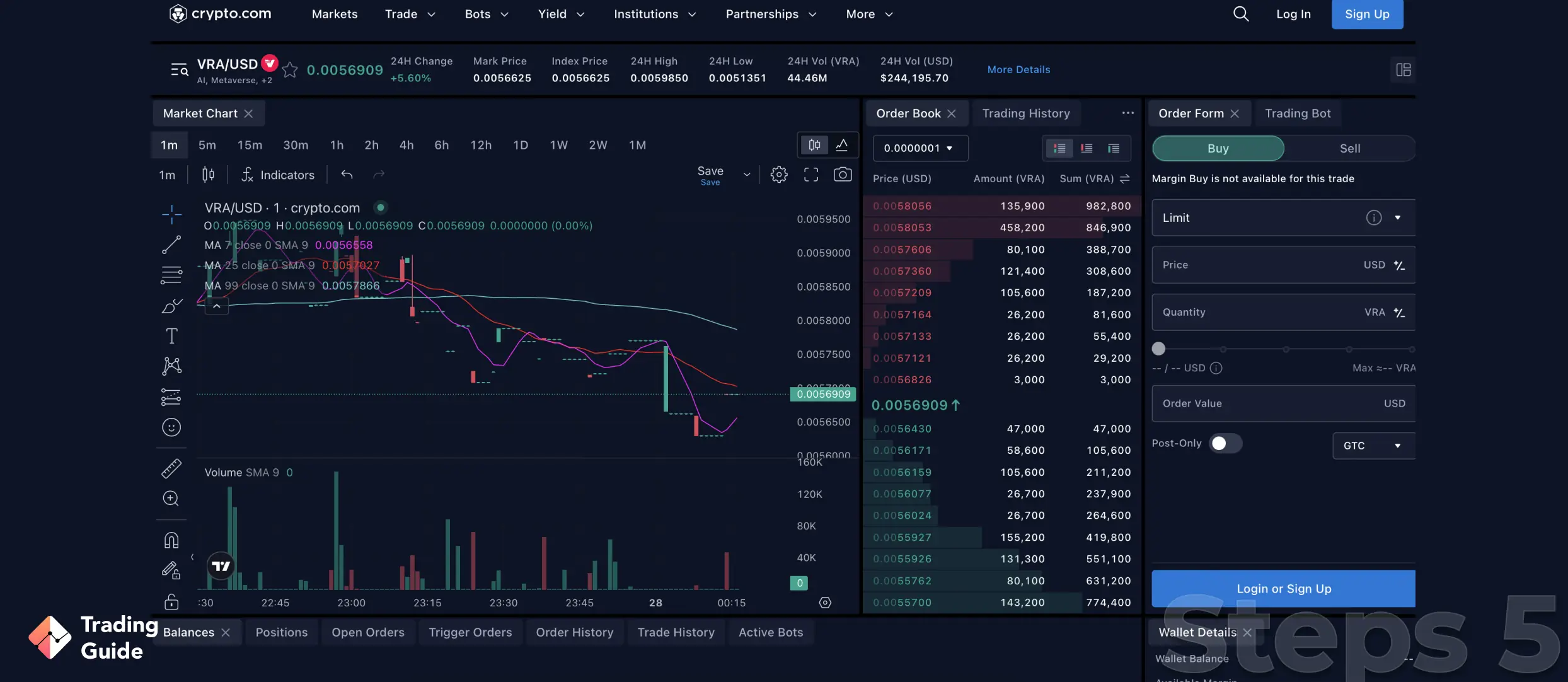Toggle Quantity field VRA percent switch
The width and height of the screenshot is (1568, 682).
point(1399,313)
